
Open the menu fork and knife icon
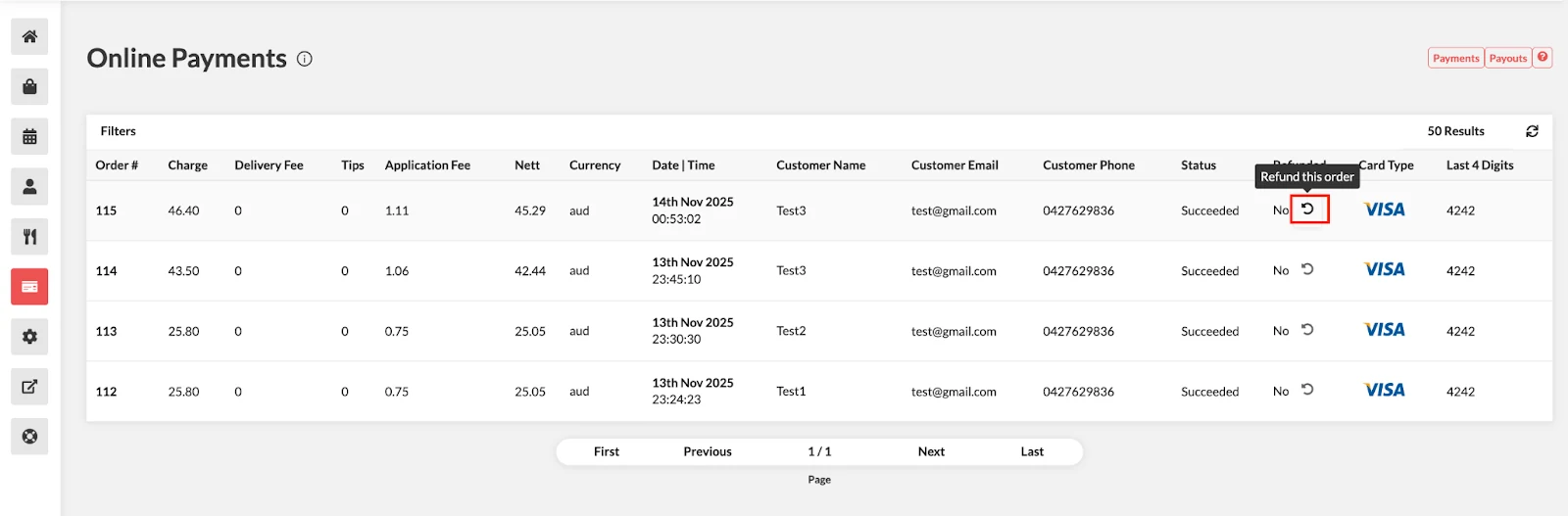coord(29,237)
